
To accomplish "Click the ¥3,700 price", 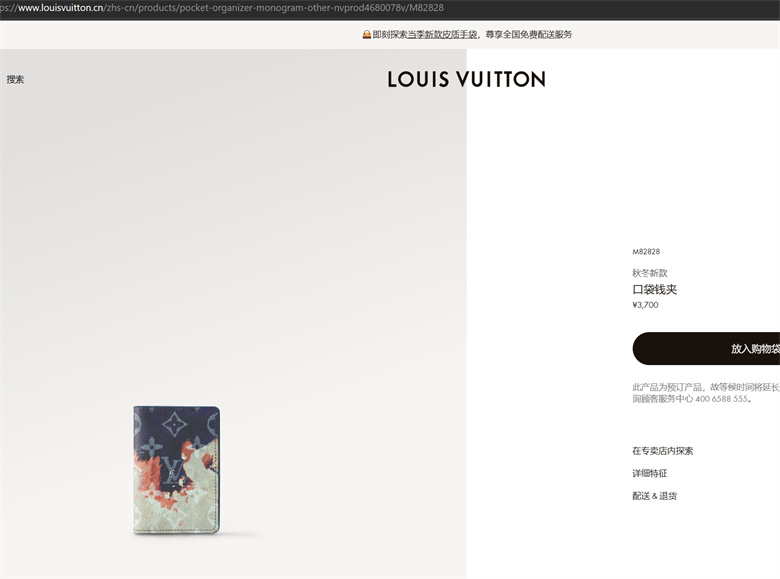I will point(645,305).
